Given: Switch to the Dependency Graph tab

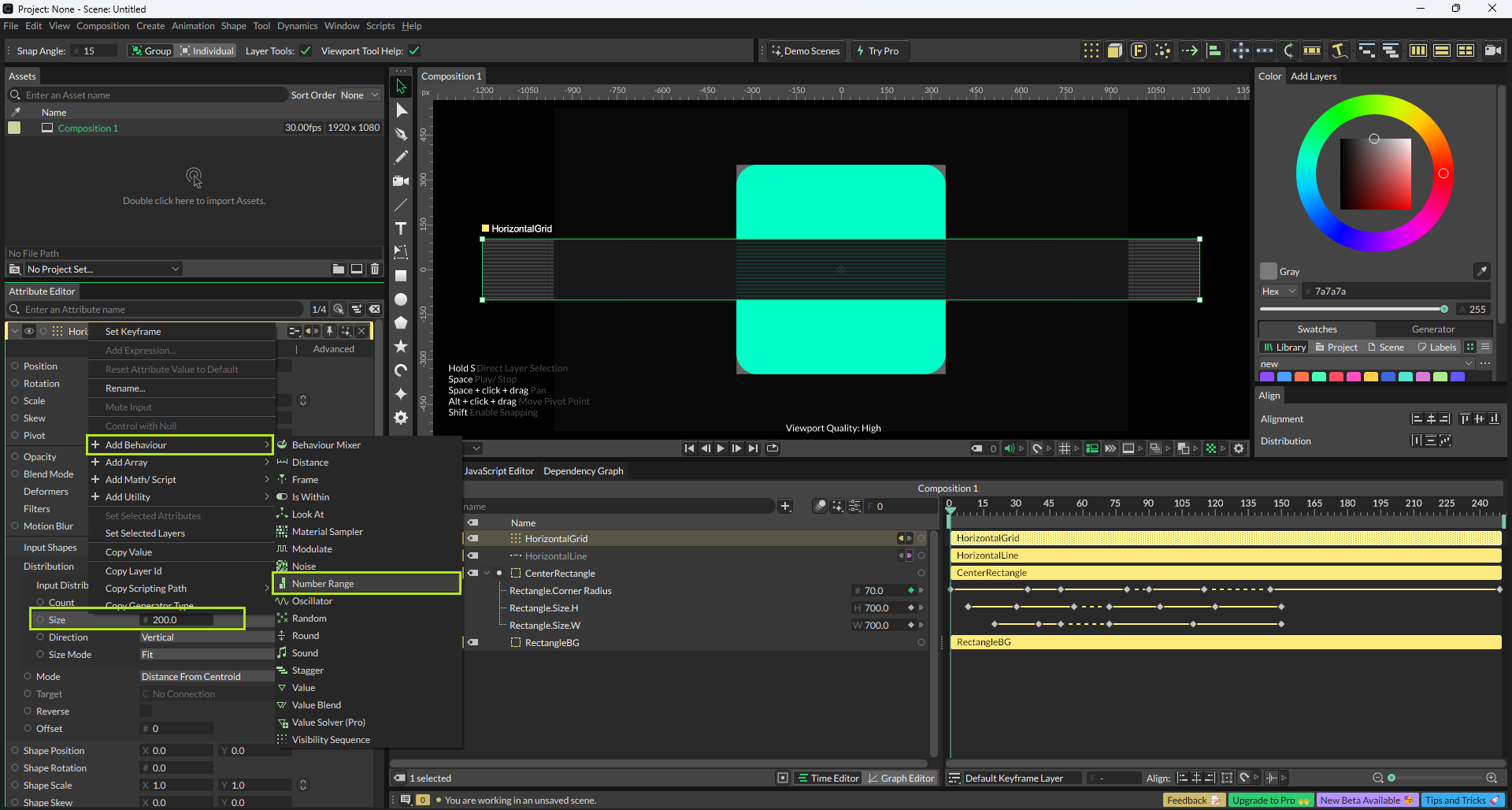Looking at the screenshot, I should [x=583, y=471].
